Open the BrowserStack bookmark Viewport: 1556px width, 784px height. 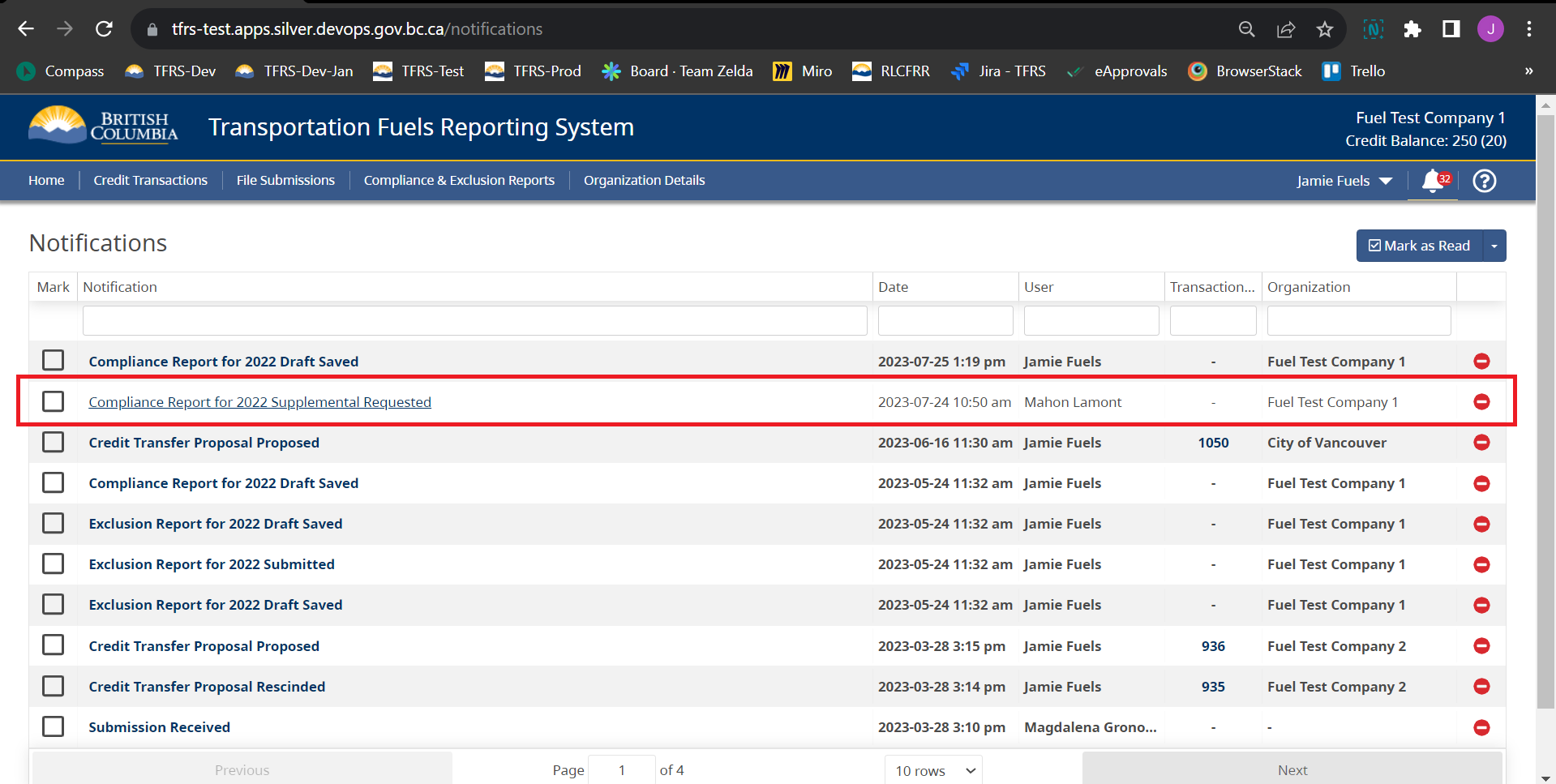(x=1245, y=71)
